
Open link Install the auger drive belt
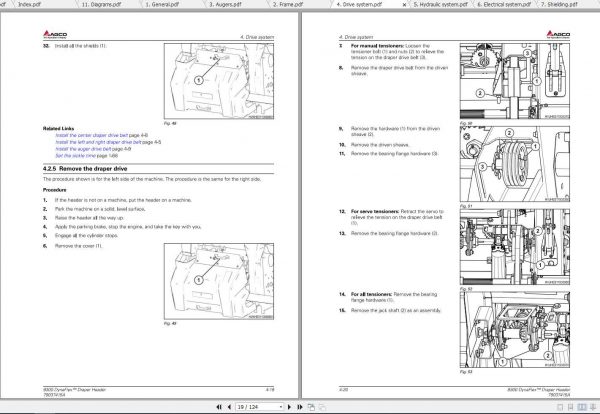click(x=83, y=149)
